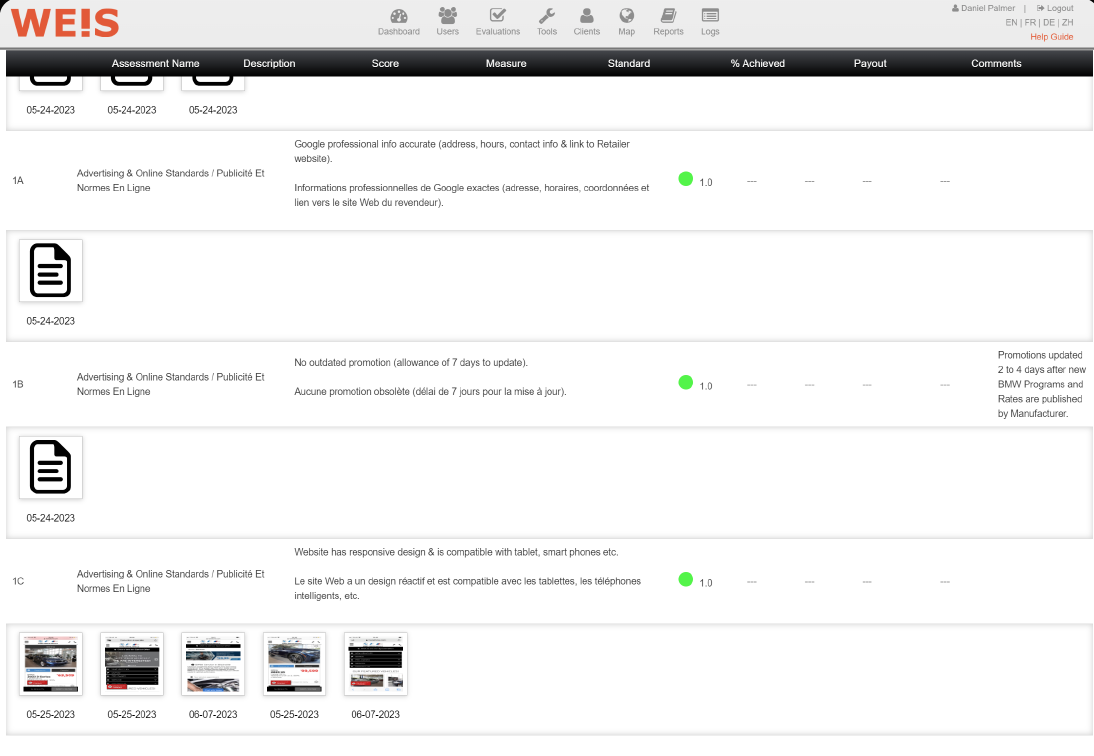1094x756 pixels.
Task: Open document attachment under item 1A
Action: click(51, 270)
